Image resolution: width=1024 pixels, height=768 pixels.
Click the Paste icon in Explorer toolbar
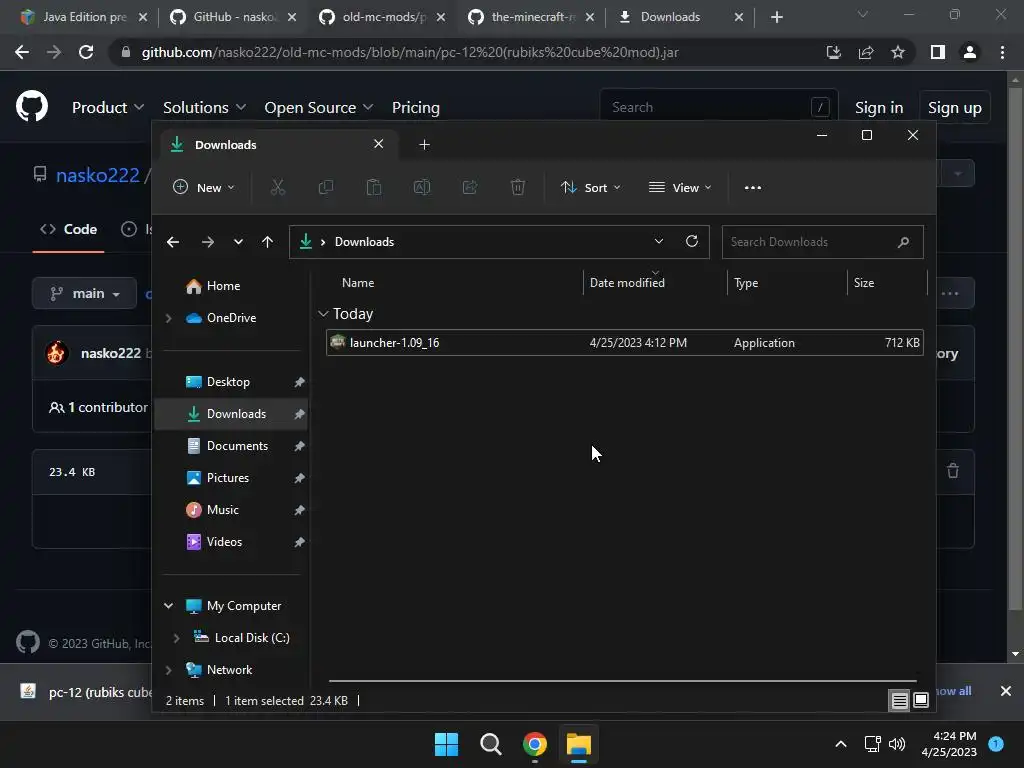(x=374, y=187)
